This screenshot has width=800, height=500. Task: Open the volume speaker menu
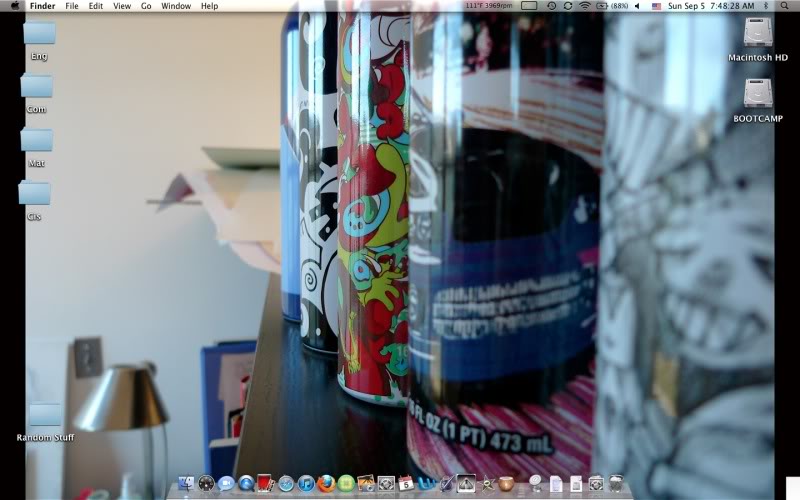tap(637, 6)
